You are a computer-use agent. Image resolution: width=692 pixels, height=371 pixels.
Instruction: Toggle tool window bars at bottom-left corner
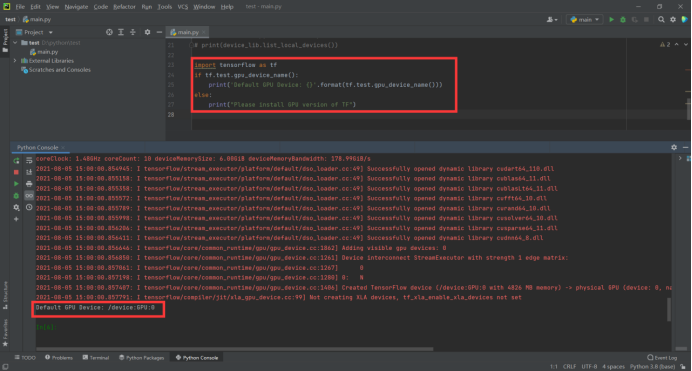click(x=5, y=367)
